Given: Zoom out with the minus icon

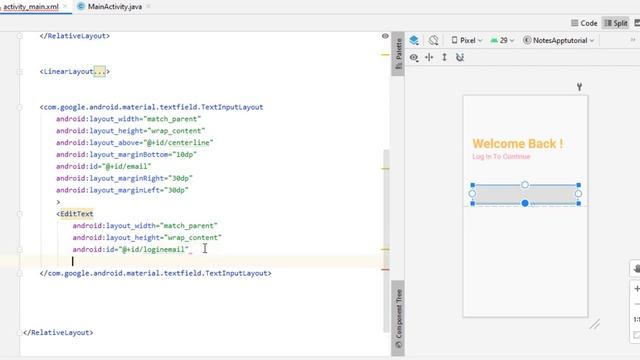Looking at the screenshot, I should (637, 304).
